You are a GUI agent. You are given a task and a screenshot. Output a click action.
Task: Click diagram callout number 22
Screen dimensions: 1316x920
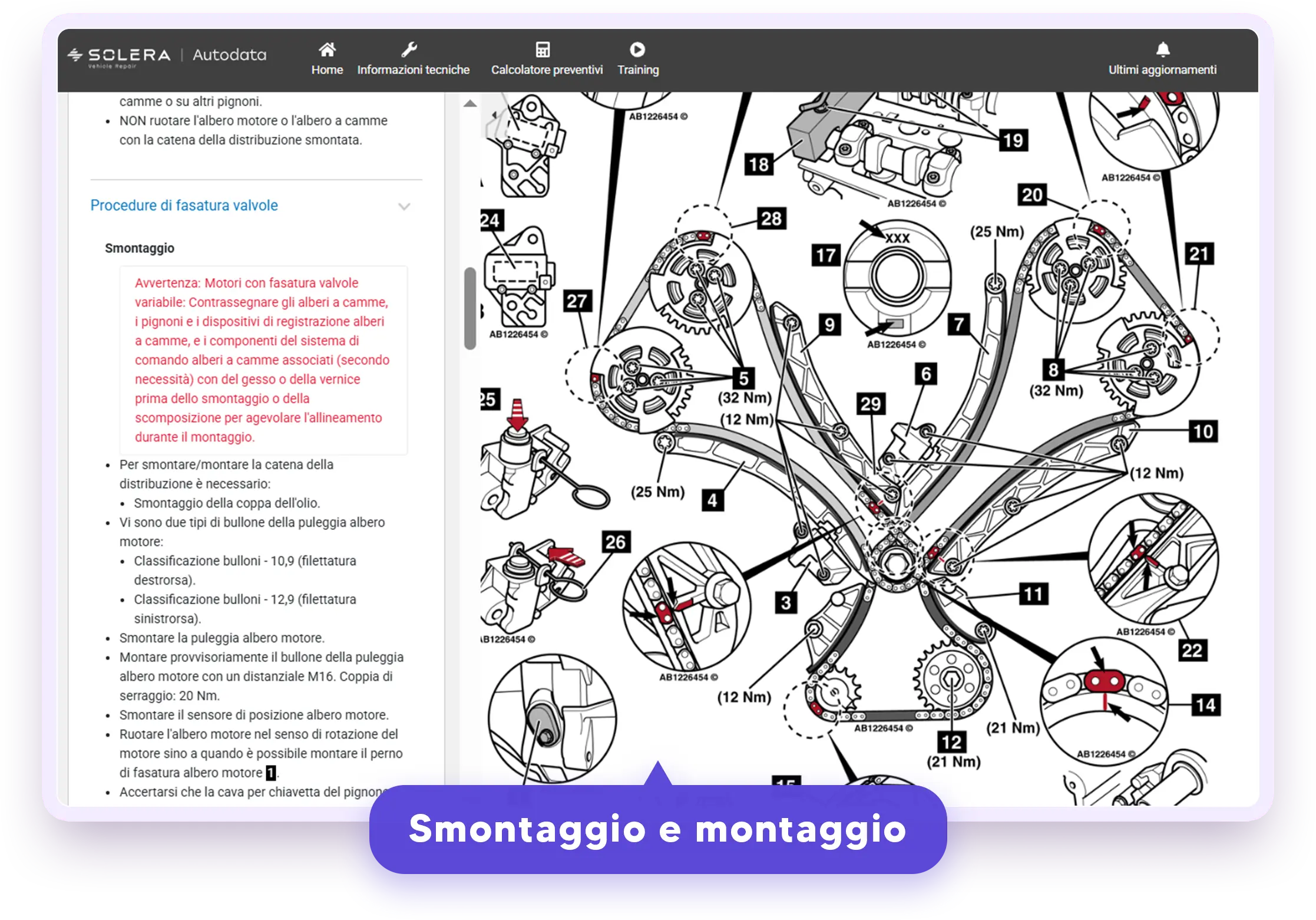1192,651
